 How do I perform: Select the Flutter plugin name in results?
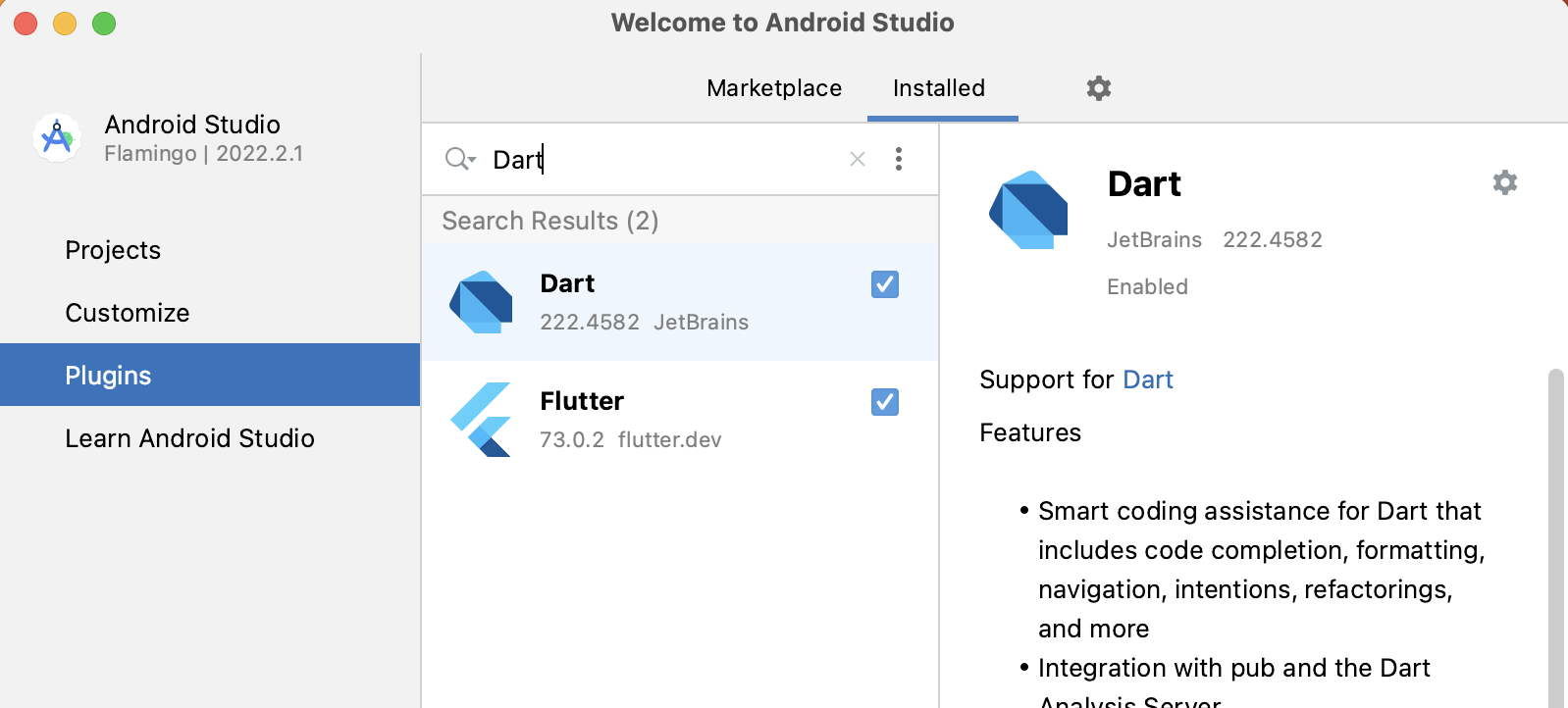(x=582, y=401)
